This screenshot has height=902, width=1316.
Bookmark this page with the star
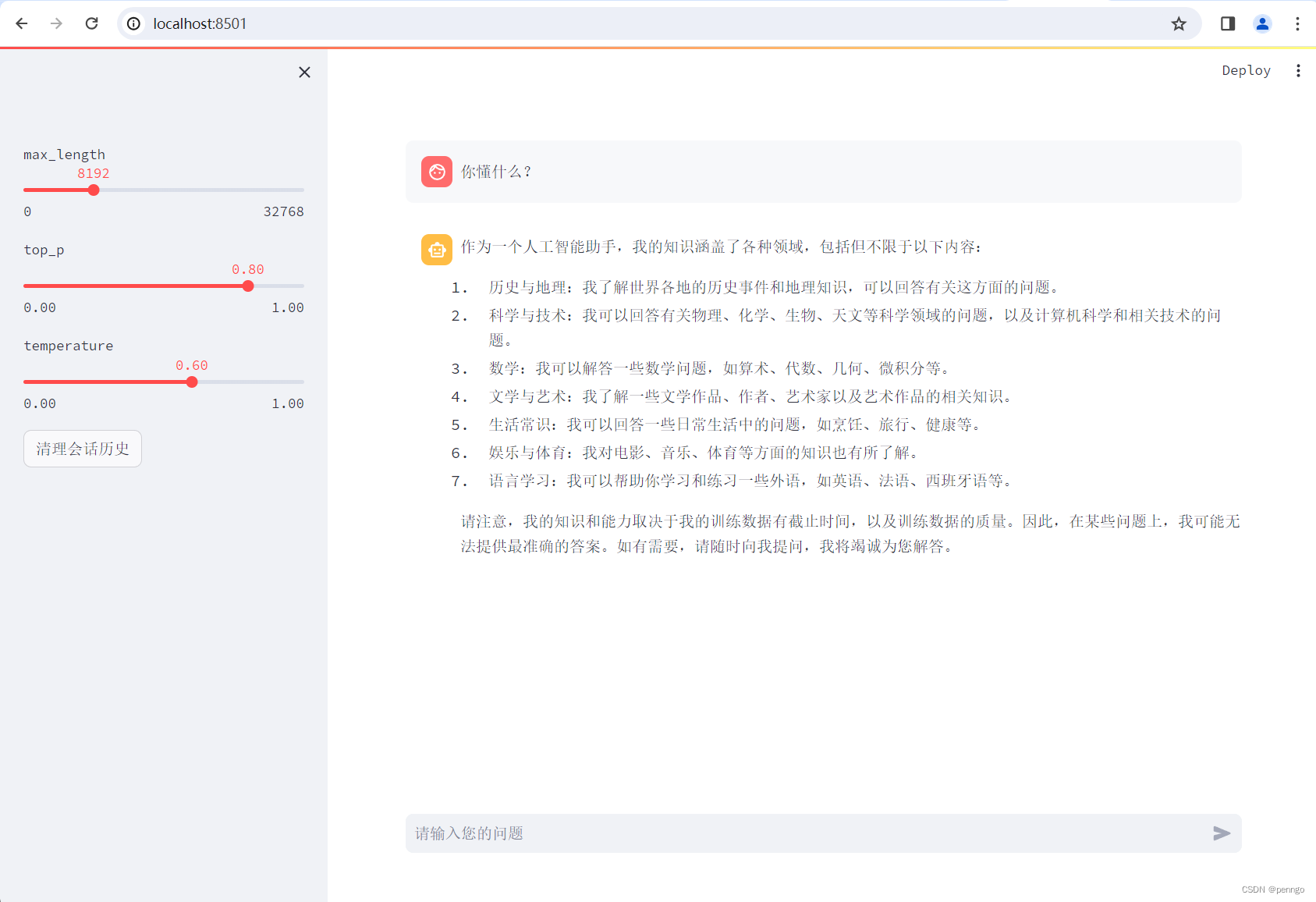click(x=1179, y=23)
